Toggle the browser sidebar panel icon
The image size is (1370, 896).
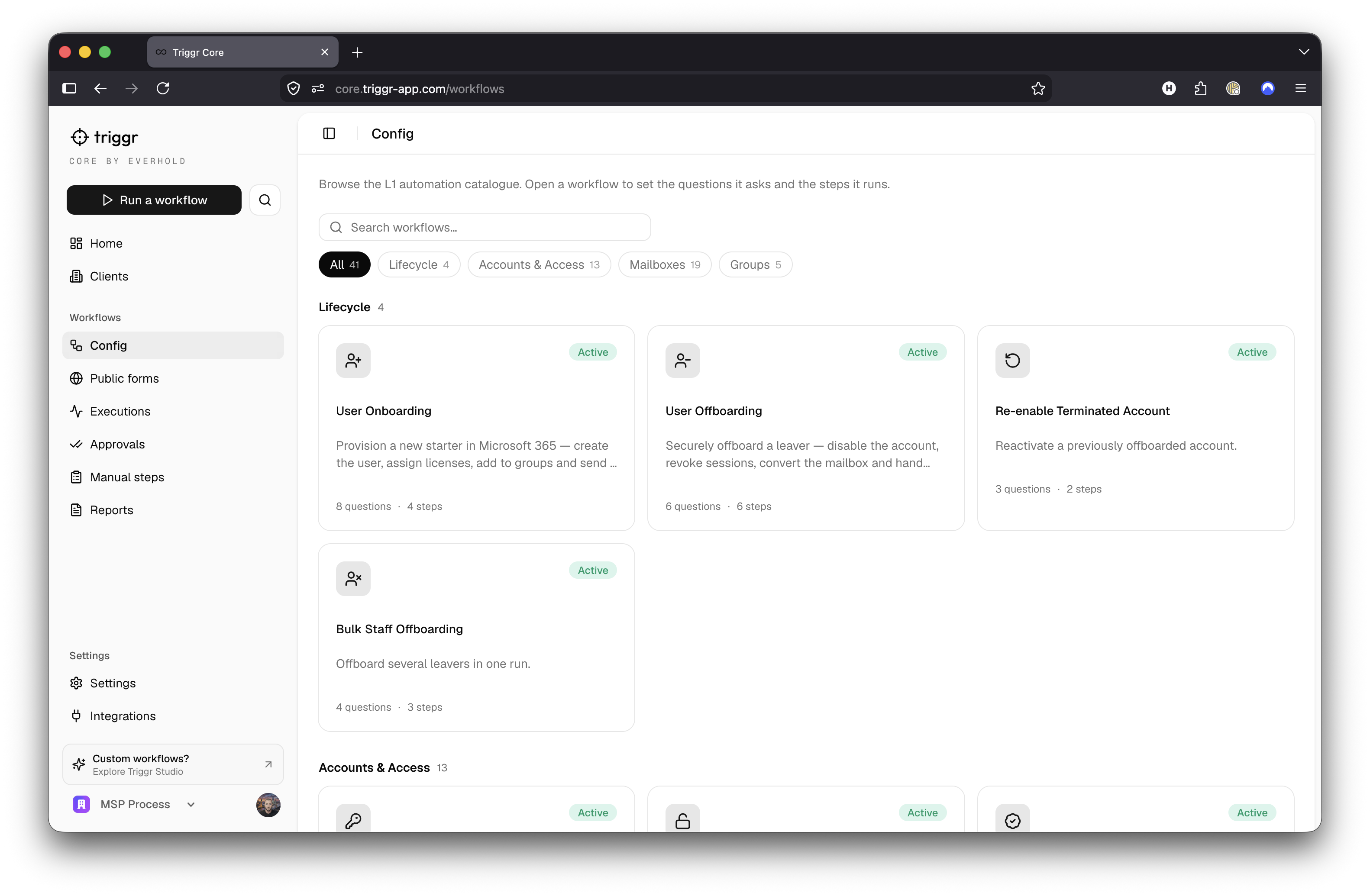[x=69, y=89]
